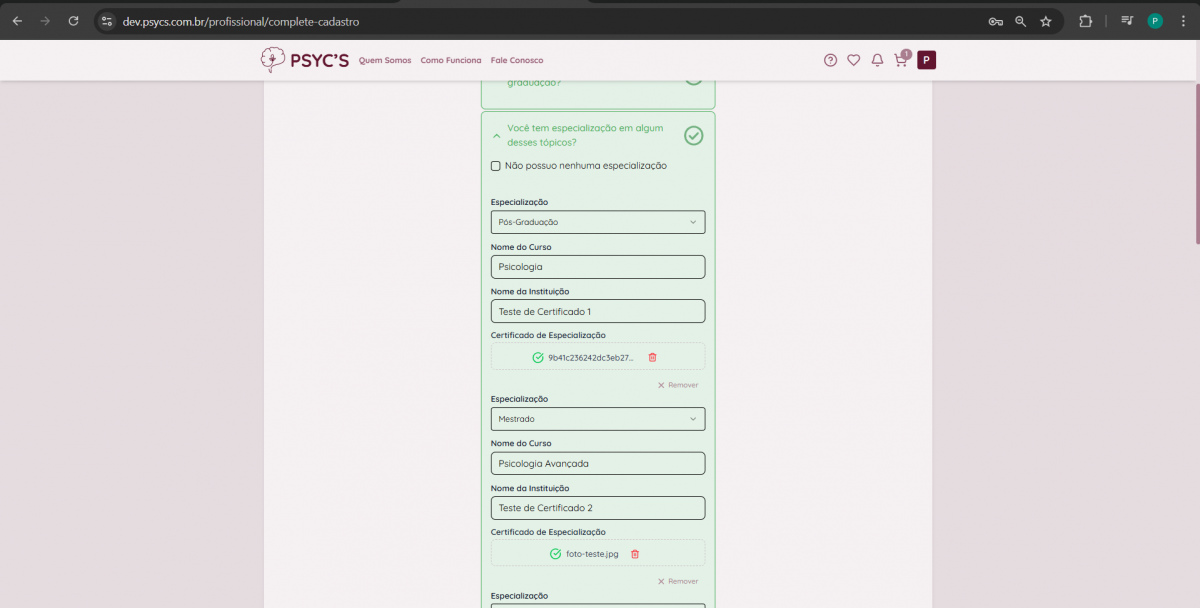This screenshot has width=1200, height=608.
Task: Collapse the specialization question section
Action: [497, 136]
